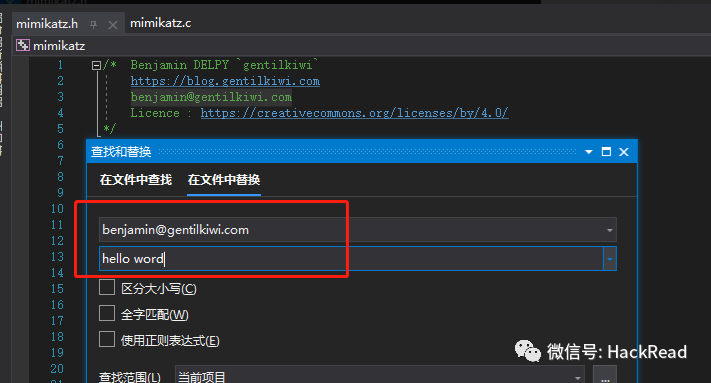Maximize the 查找和替换 dialog

click(606, 152)
